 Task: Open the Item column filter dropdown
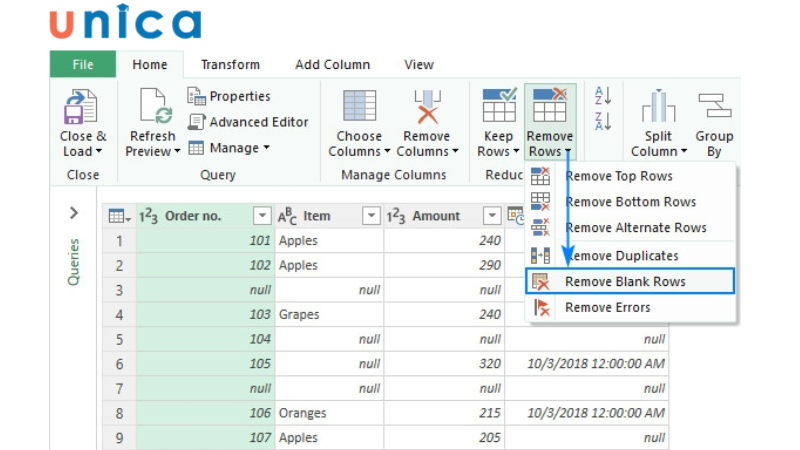tap(371, 216)
